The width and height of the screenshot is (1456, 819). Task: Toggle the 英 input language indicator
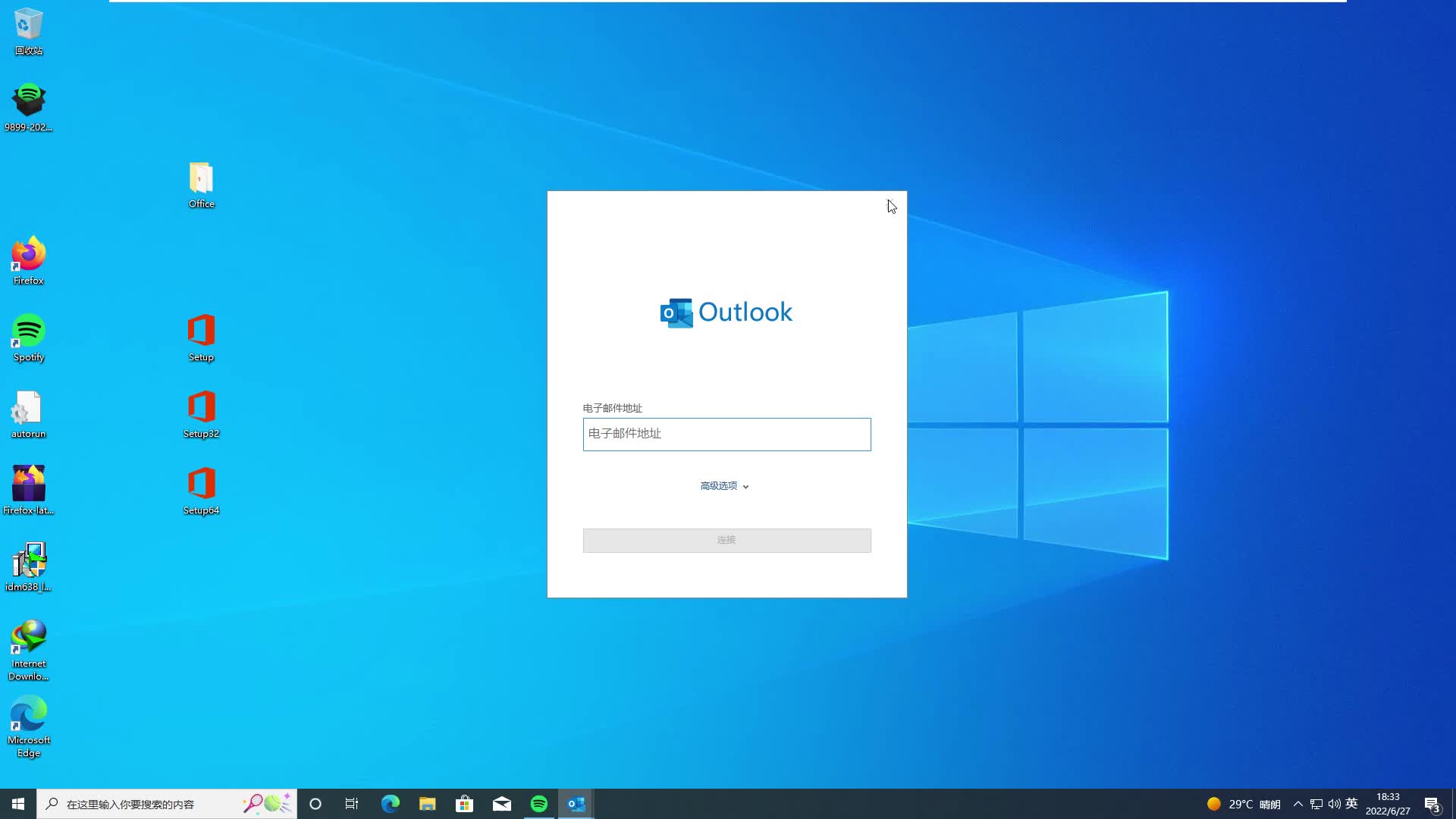point(1351,804)
